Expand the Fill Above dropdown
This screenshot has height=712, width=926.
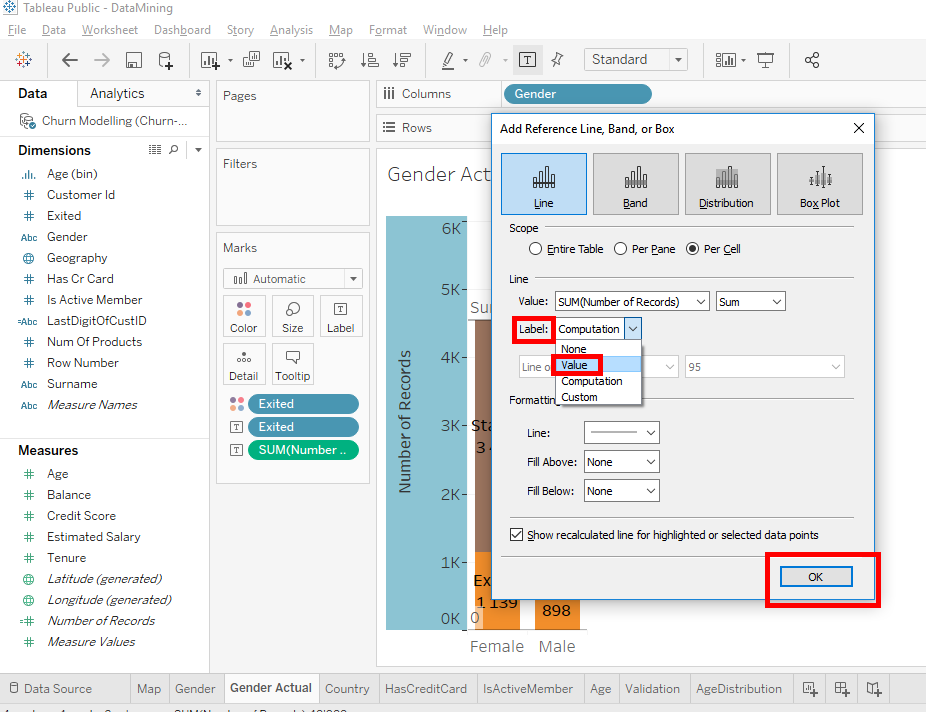point(622,462)
